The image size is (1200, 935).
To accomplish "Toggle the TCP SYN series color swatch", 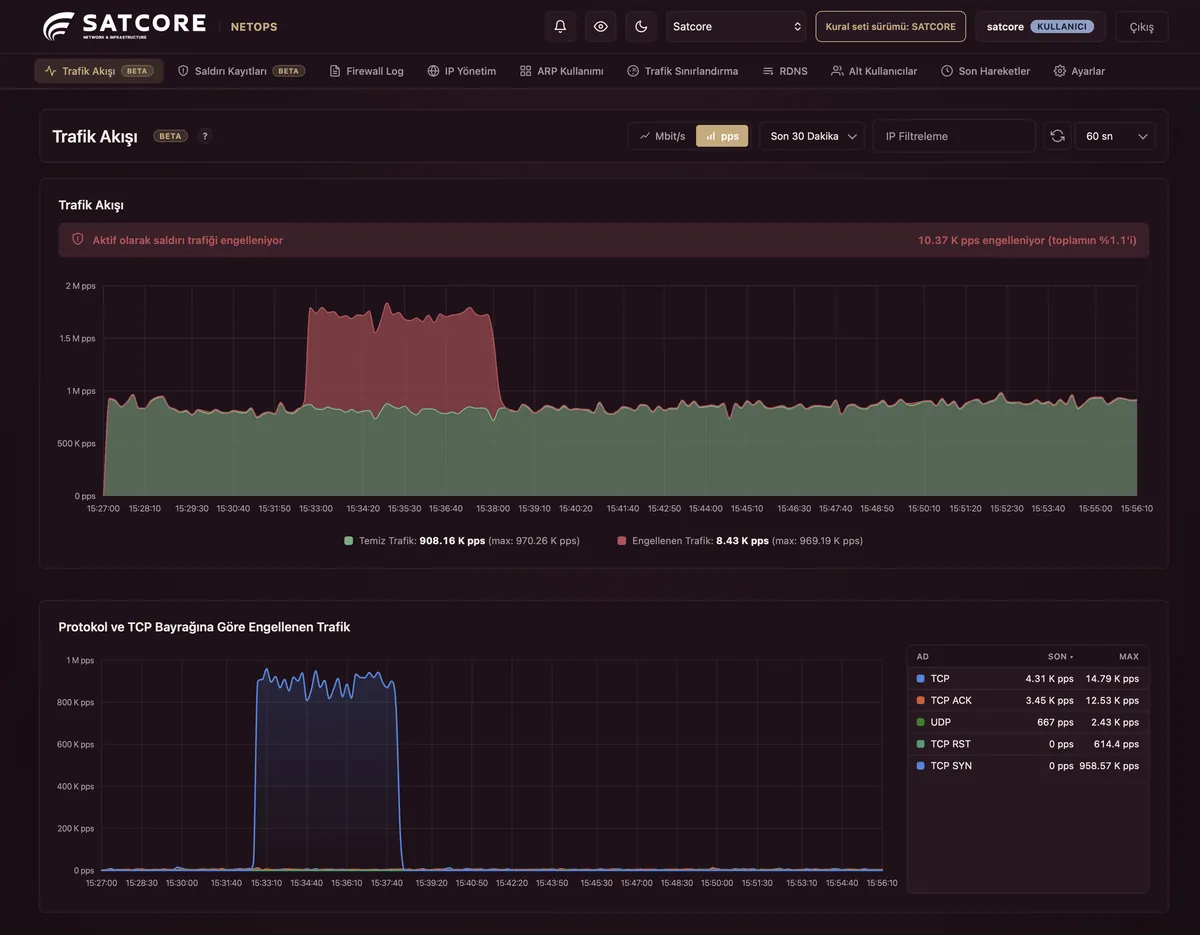I will click(x=920, y=766).
